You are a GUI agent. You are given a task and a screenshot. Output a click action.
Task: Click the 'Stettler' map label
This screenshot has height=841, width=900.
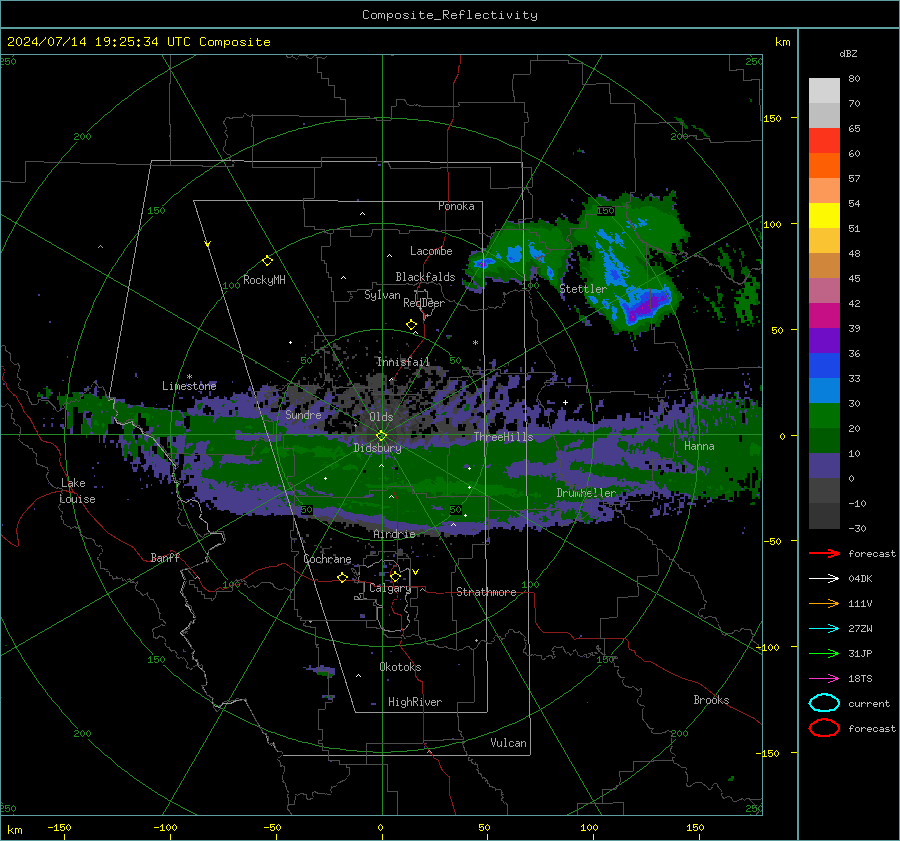tap(583, 289)
